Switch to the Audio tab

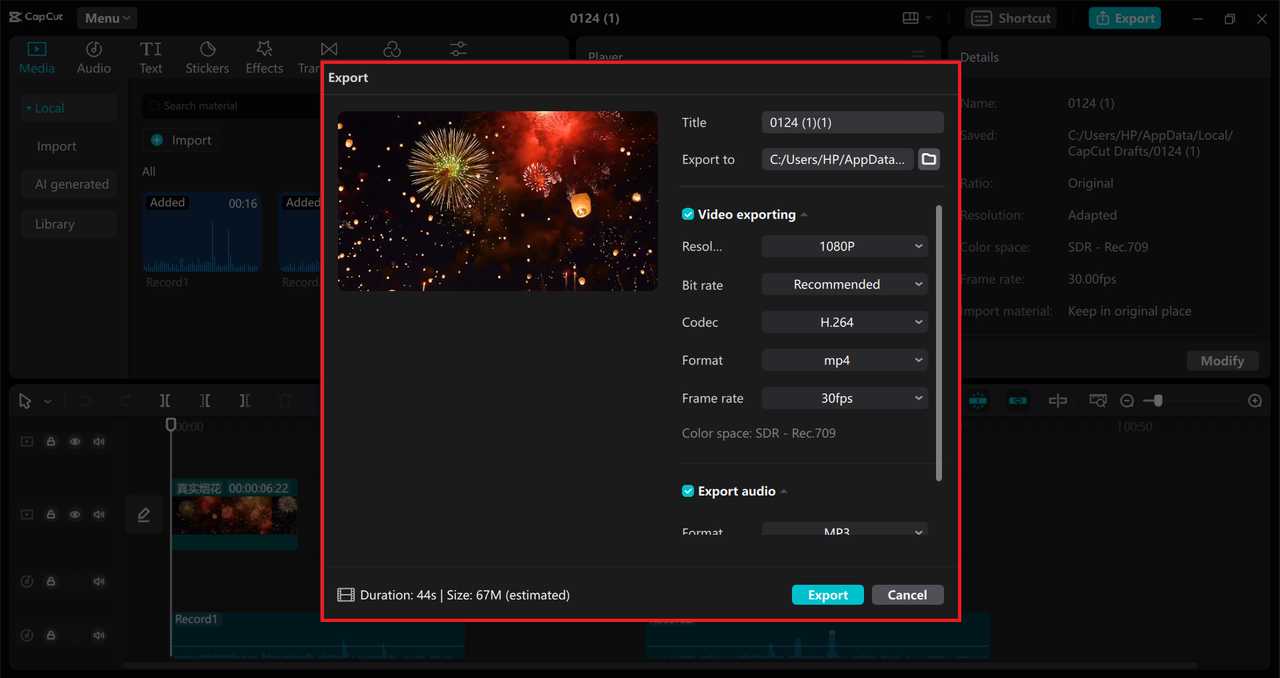pos(94,57)
